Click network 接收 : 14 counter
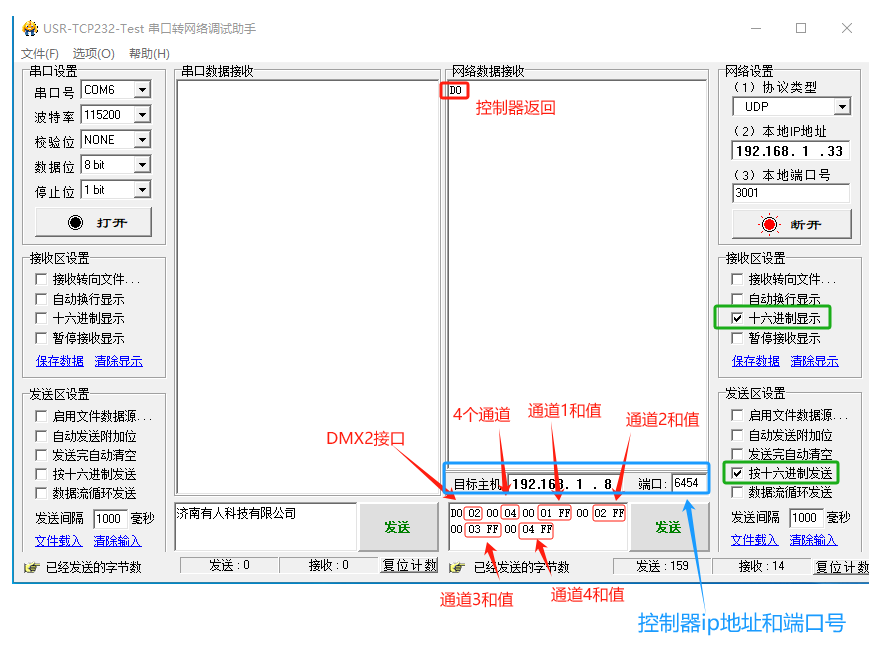The image size is (870, 650). pos(761,566)
